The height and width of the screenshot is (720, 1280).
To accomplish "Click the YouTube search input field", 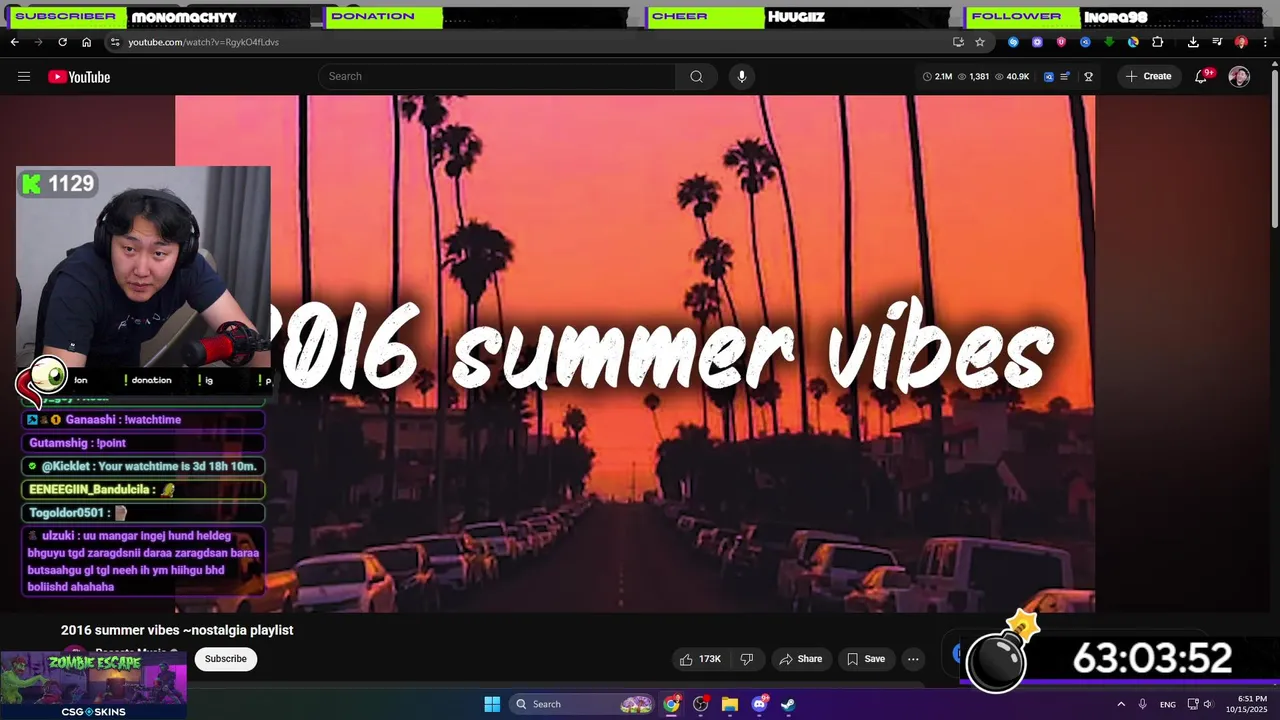I will pos(497,77).
